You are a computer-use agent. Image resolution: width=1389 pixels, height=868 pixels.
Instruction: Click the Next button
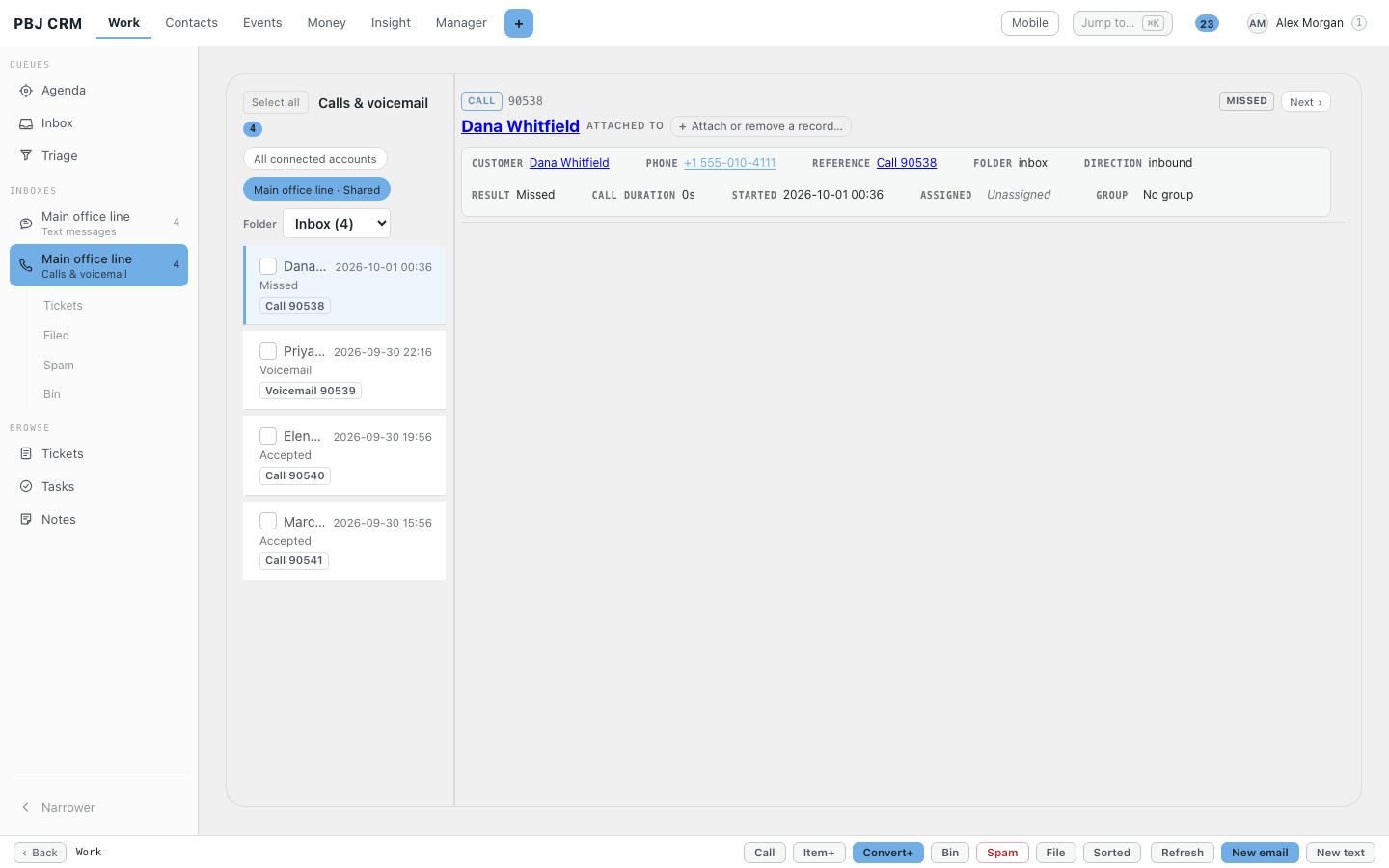click(1306, 102)
